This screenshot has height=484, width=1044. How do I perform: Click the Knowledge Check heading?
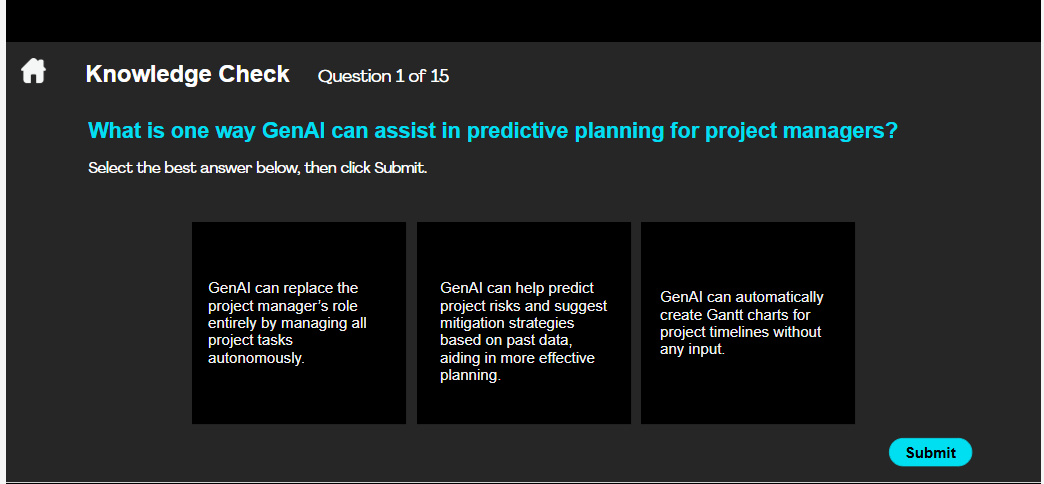tap(188, 74)
